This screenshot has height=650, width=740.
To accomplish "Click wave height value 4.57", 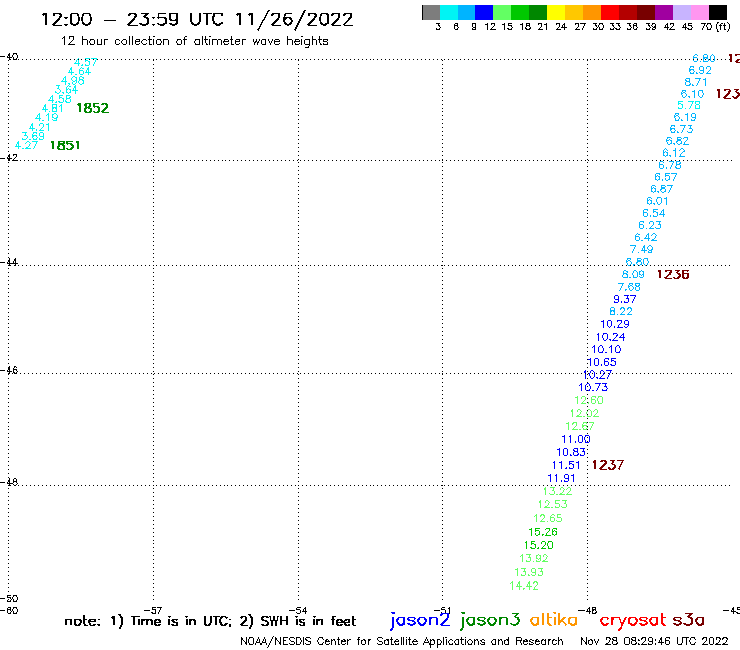I will (86, 62).
